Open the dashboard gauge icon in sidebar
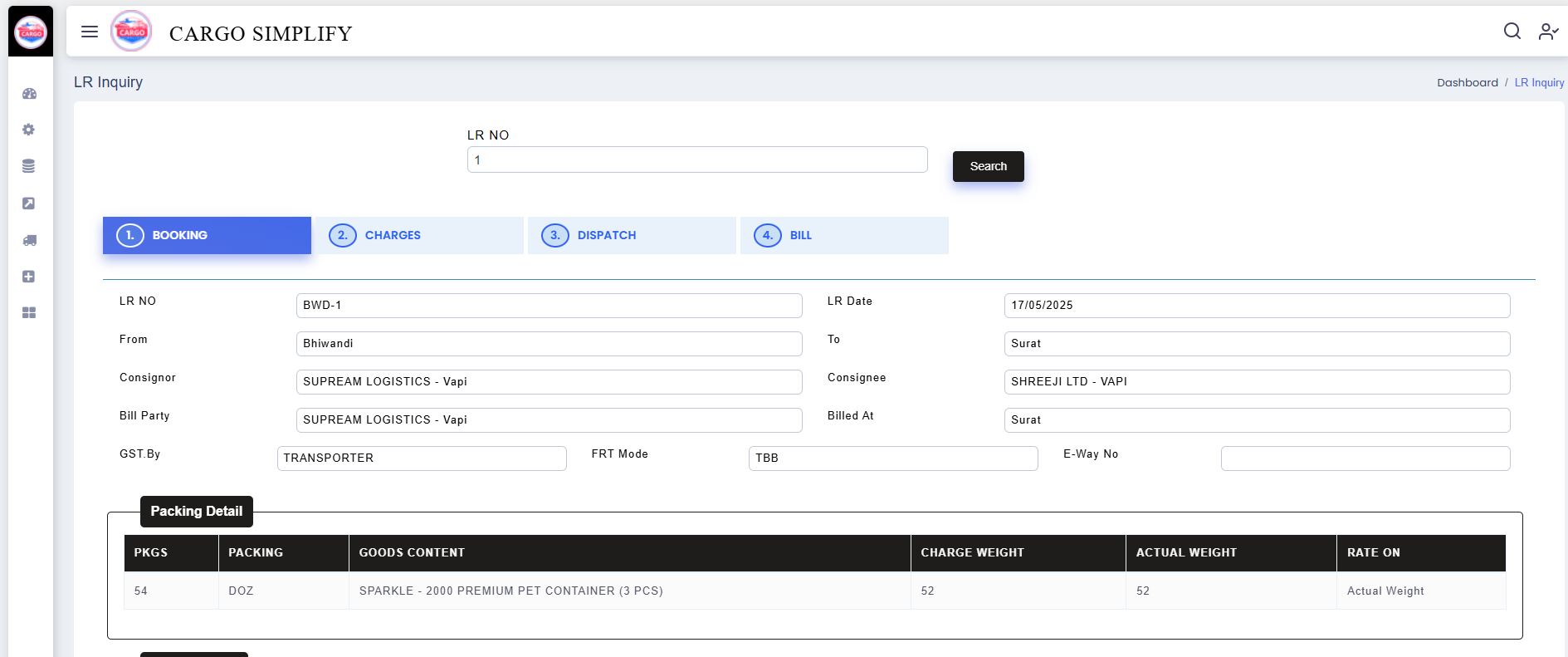Viewport: 1568px width, 657px height. tap(29, 94)
